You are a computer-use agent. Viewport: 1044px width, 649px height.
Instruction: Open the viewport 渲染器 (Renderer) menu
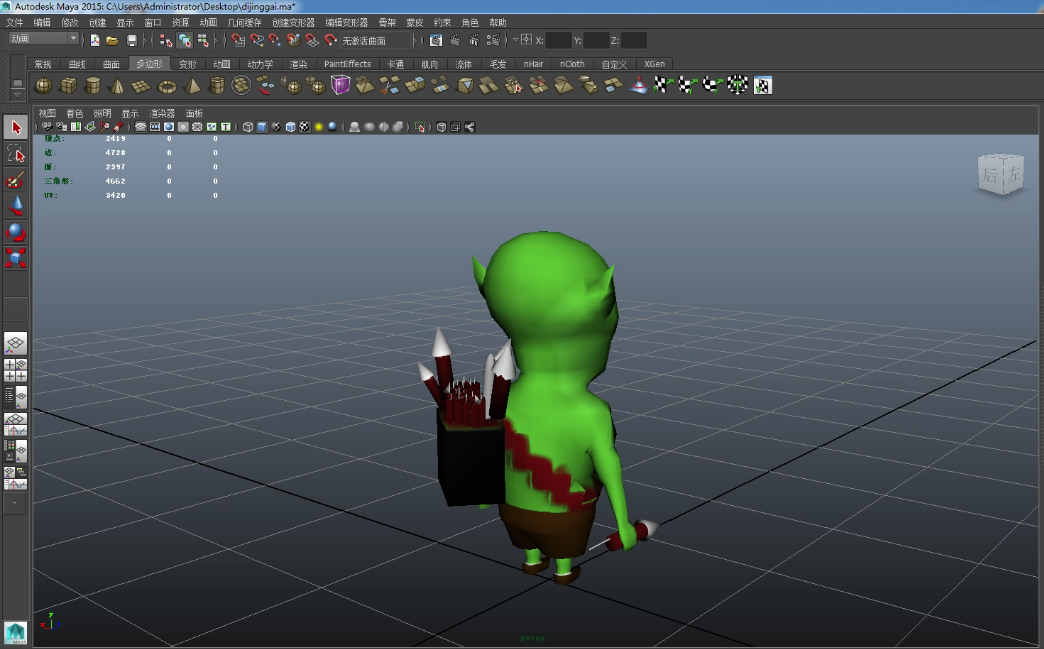(162, 113)
